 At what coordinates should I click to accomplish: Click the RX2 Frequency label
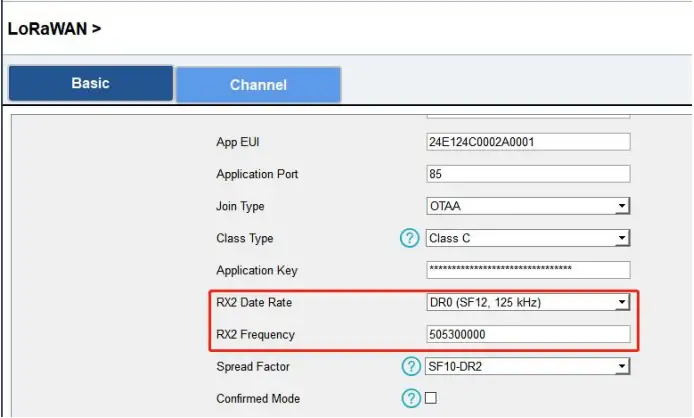(255, 335)
